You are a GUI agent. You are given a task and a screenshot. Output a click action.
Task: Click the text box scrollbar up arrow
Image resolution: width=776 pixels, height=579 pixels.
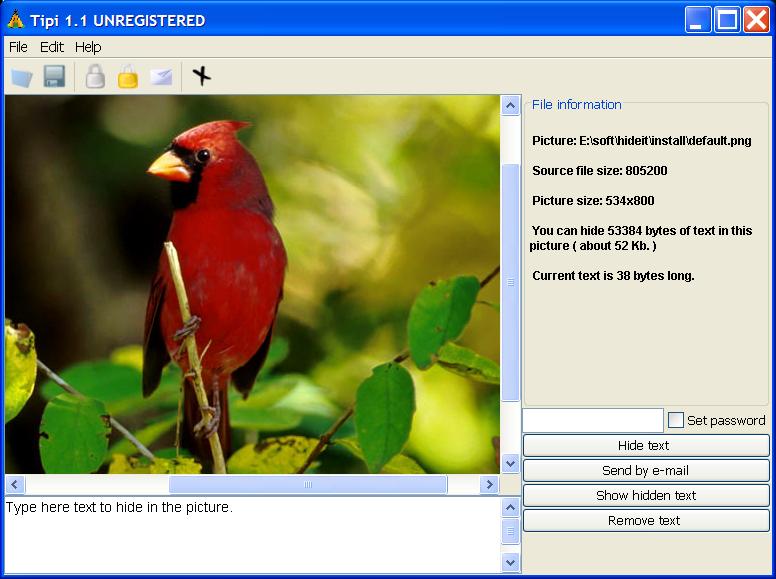(511, 507)
